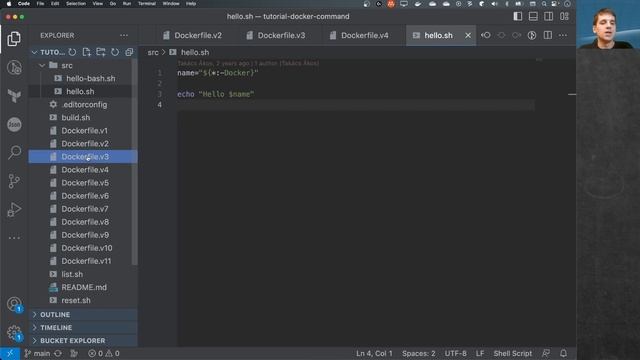
Task: Expand the OUTLINE section
Action: tap(83, 315)
